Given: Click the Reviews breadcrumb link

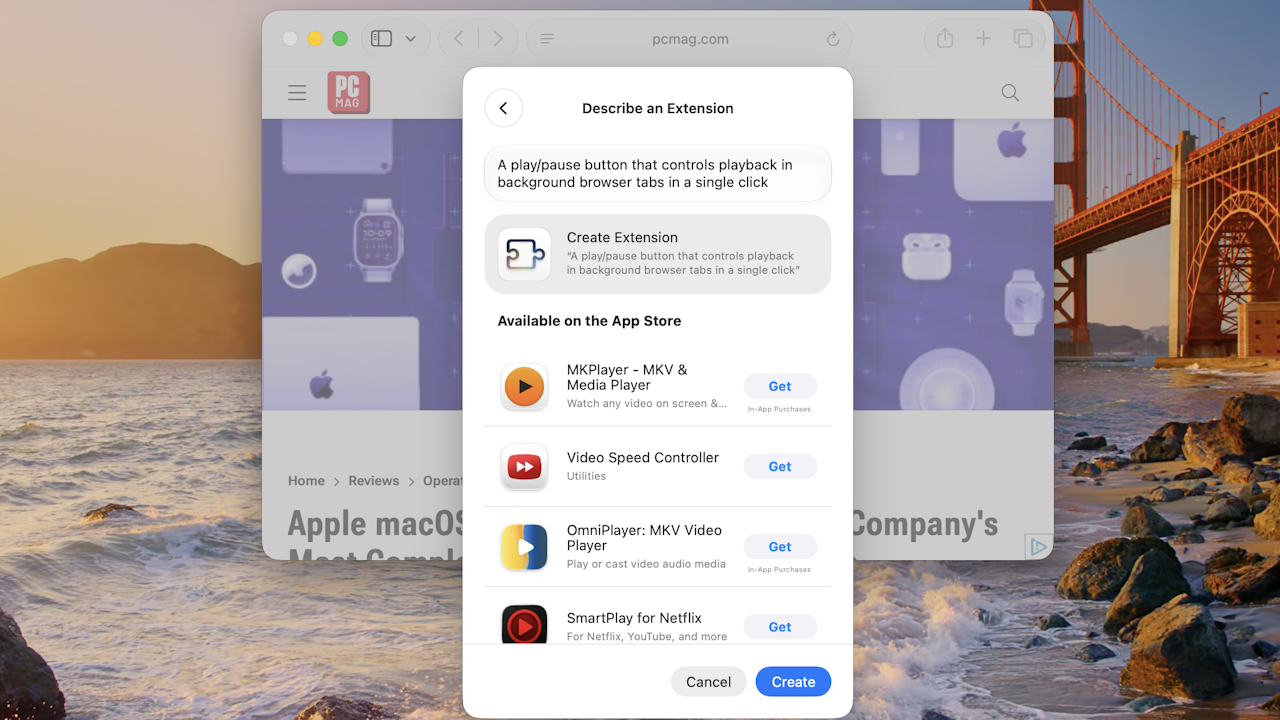Looking at the screenshot, I should pos(374,481).
